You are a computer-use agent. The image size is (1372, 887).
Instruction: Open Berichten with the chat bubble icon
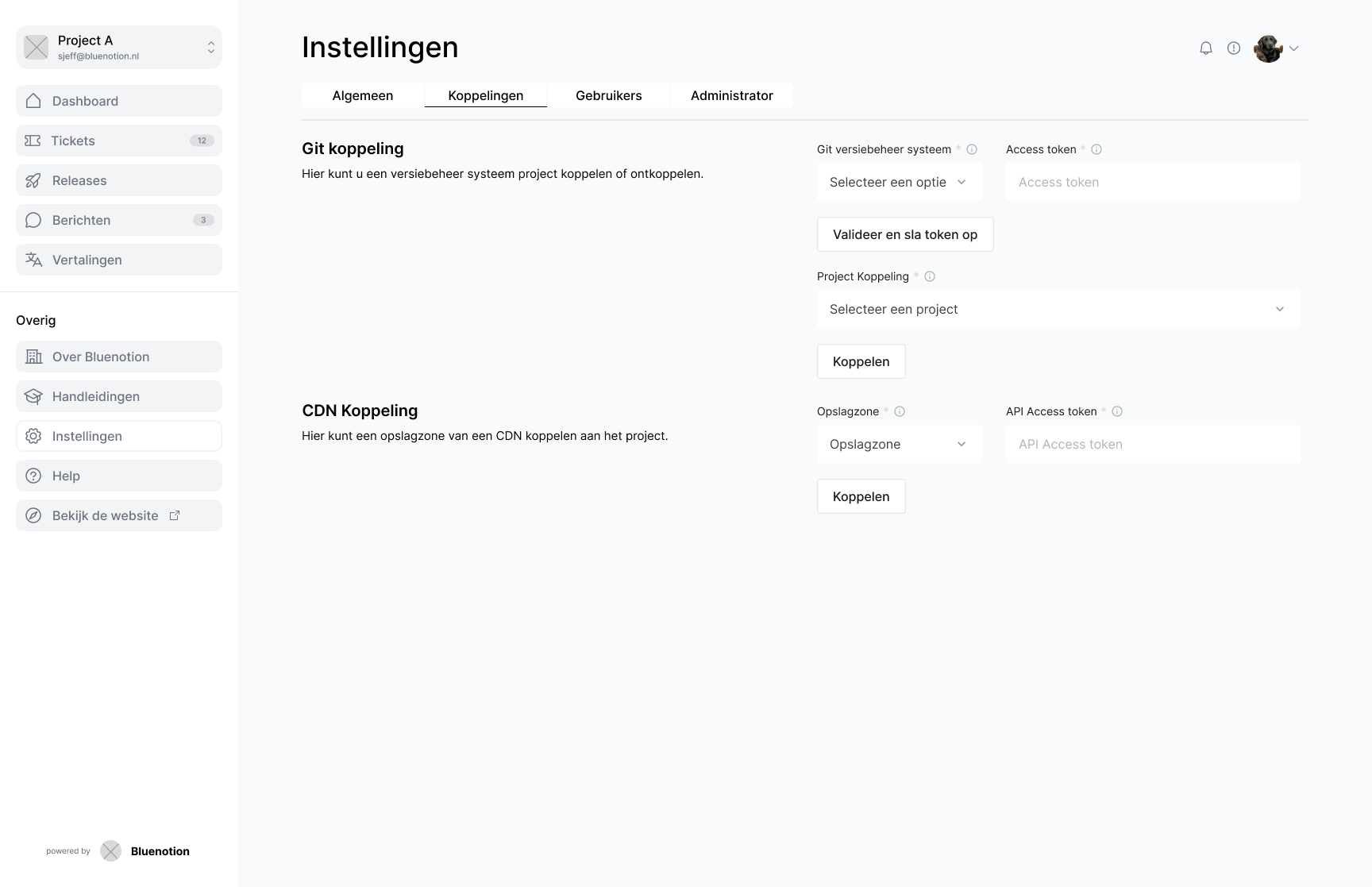[x=33, y=220]
